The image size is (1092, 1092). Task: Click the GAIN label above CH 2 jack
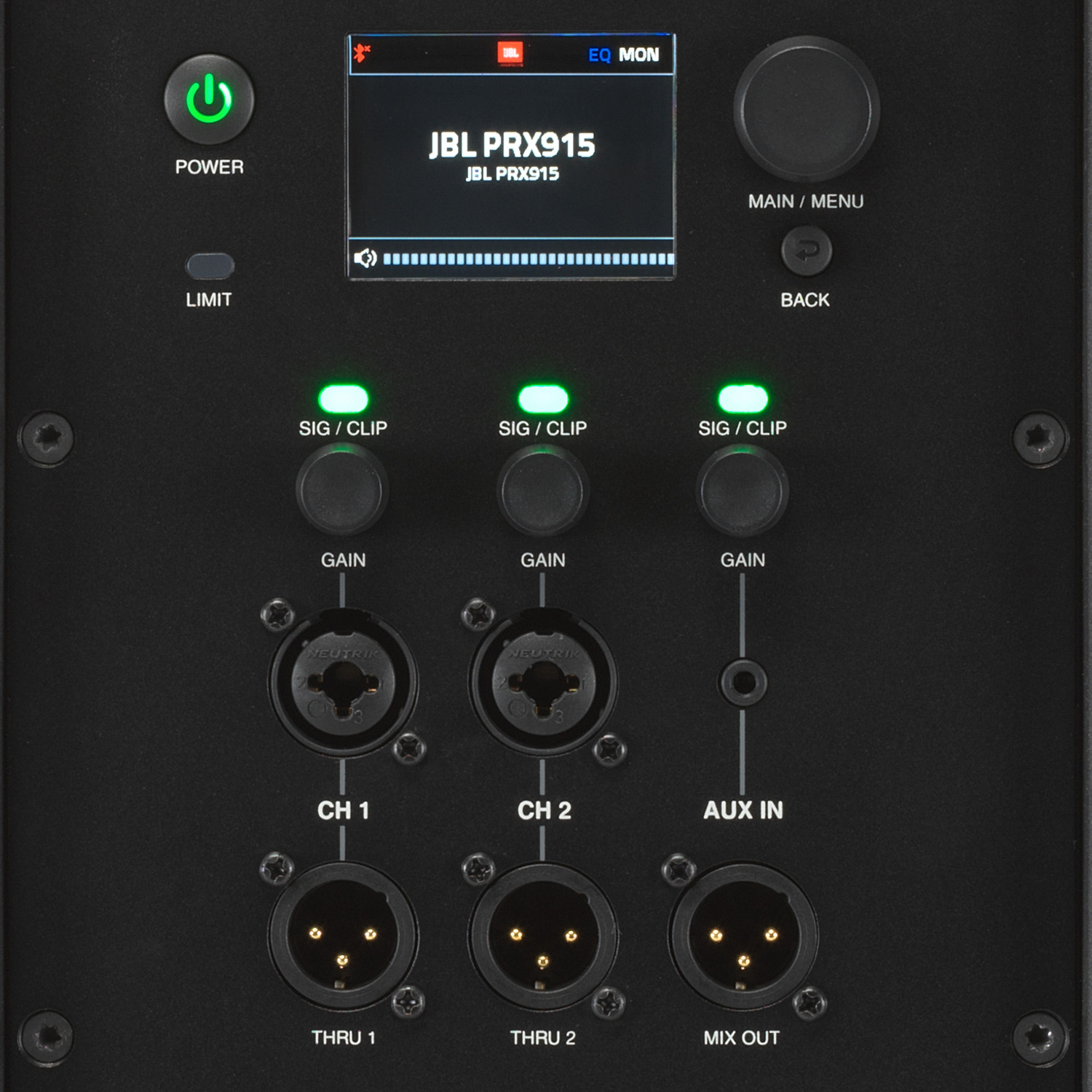[543, 560]
